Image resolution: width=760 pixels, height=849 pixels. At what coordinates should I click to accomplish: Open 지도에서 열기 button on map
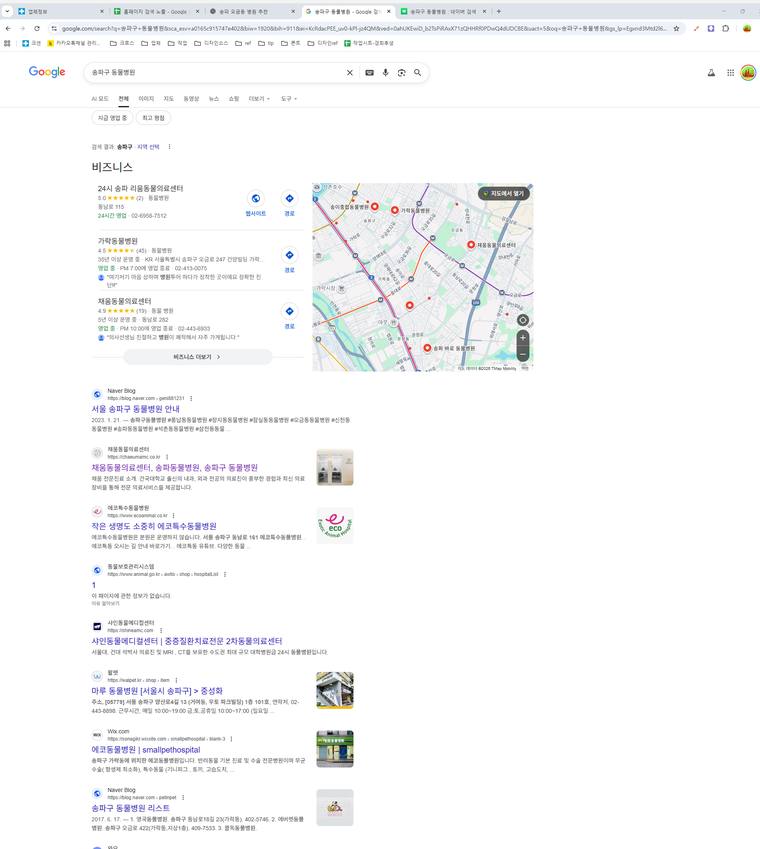(x=504, y=193)
